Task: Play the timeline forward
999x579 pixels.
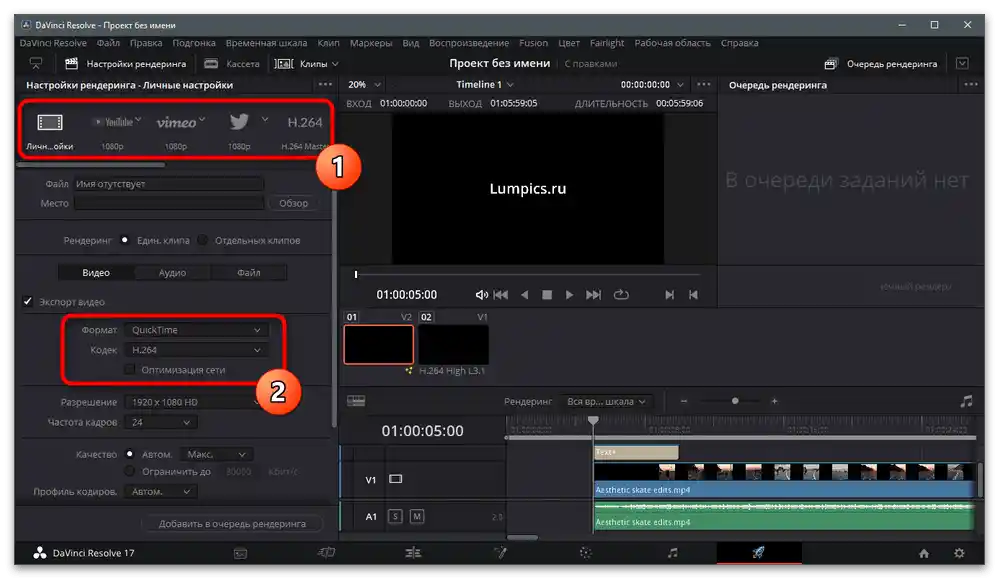Action: (x=570, y=295)
